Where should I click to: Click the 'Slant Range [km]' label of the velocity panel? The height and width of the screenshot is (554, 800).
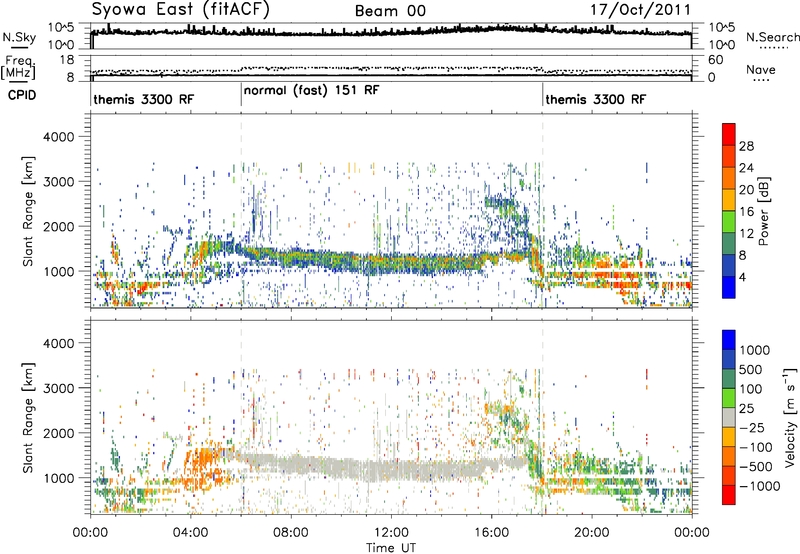(x=28, y=417)
